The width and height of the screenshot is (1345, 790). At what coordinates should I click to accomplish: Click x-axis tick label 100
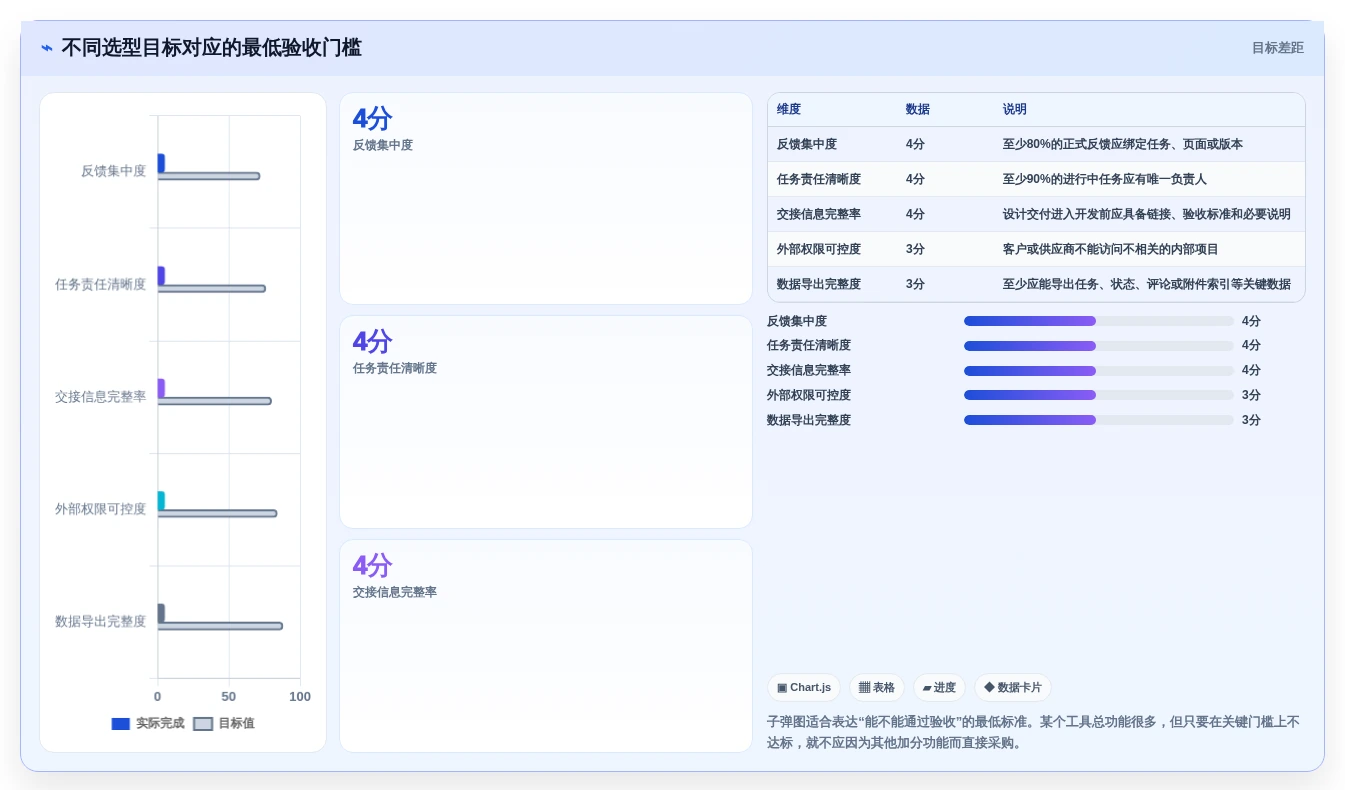[x=300, y=697]
